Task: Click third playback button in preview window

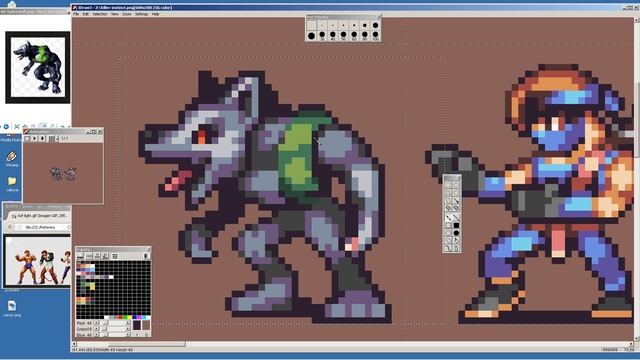Action: pos(42,138)
